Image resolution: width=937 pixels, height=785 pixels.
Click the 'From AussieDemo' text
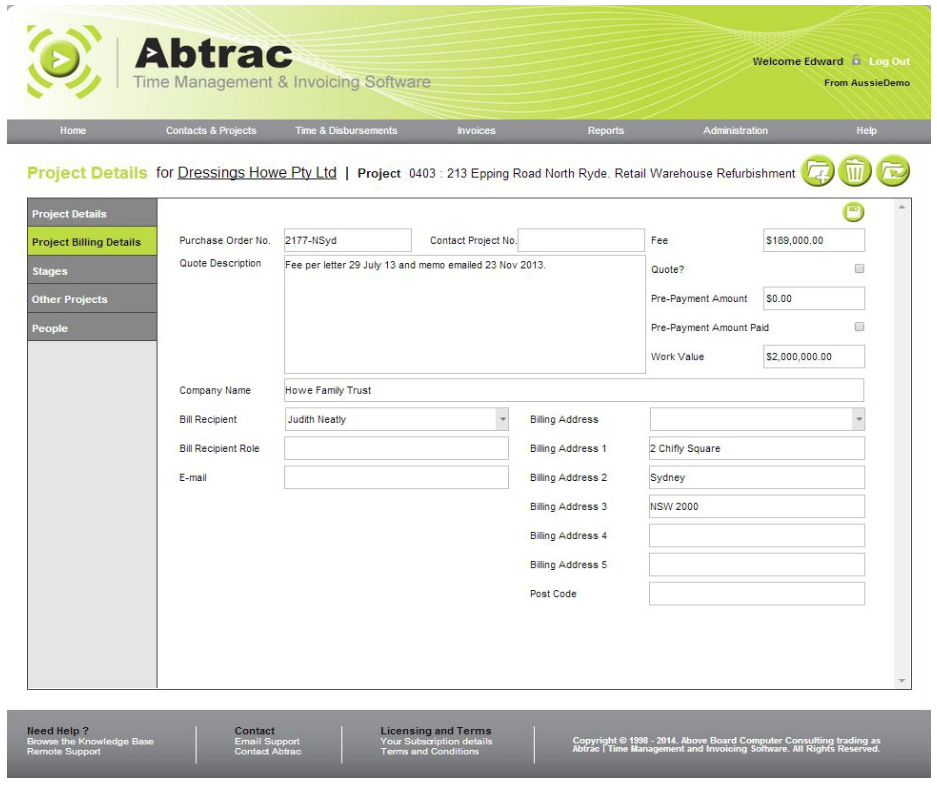[866, 82]
